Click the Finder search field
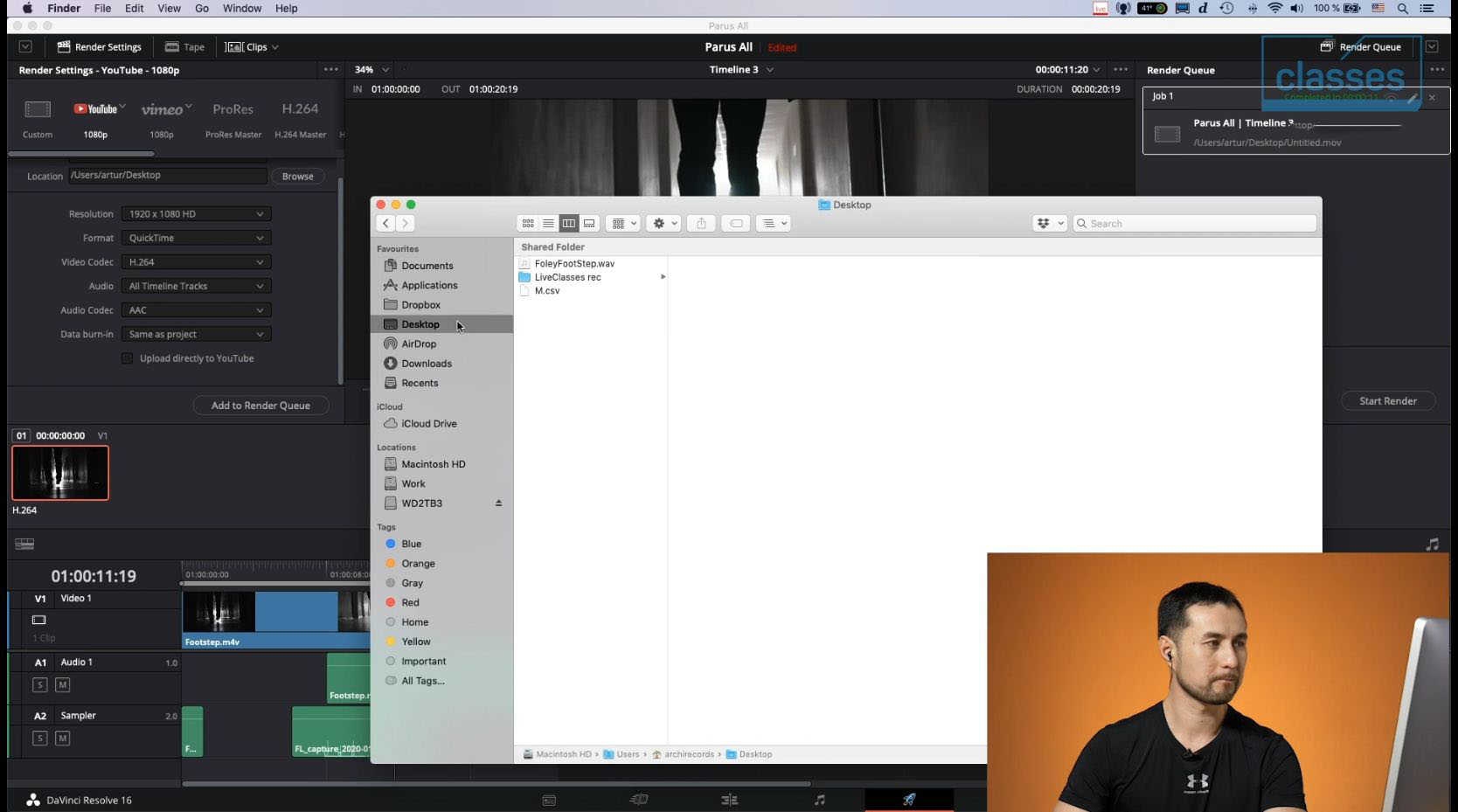Image resolution: width=1458 pixels, height=812 pixels. pos(1194,224)
